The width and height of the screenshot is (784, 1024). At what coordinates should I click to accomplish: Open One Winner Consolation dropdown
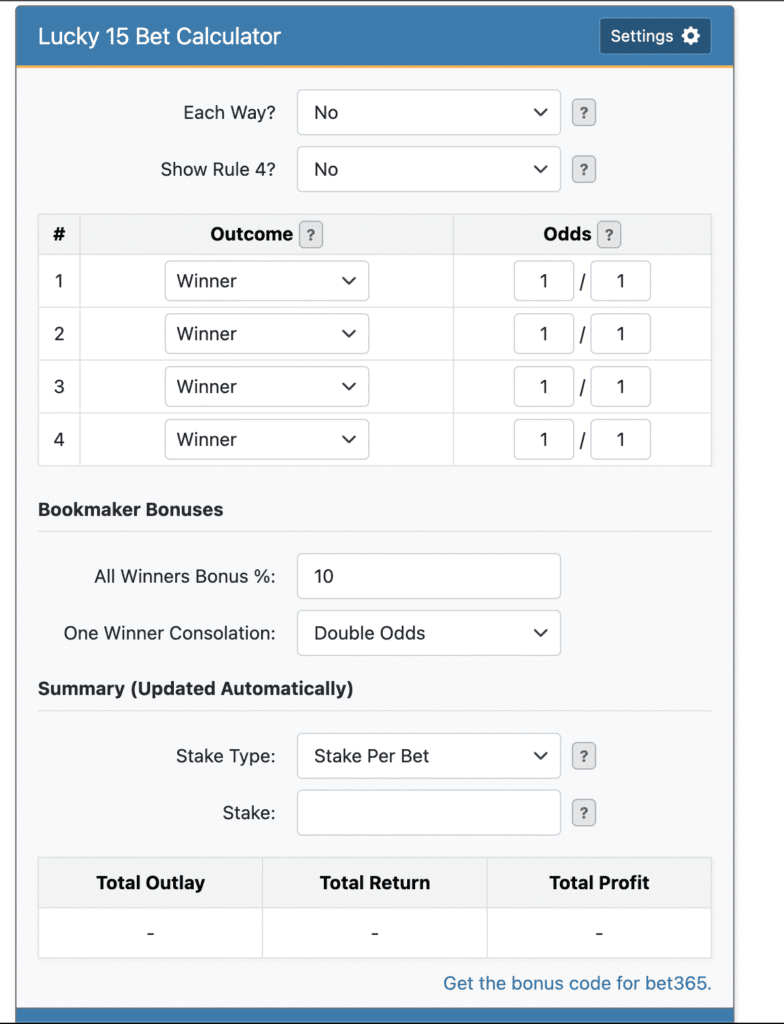(x=428, y=633)
